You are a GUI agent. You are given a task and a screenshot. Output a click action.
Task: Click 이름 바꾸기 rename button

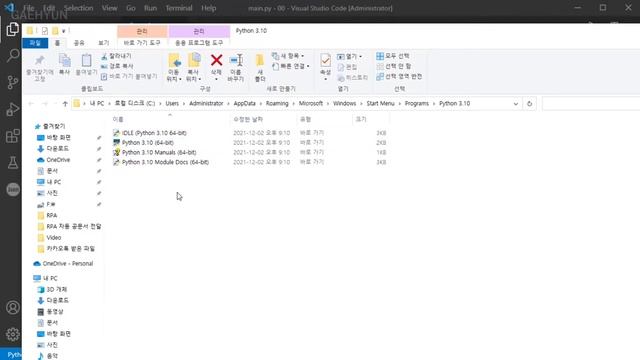coord(236,68)
